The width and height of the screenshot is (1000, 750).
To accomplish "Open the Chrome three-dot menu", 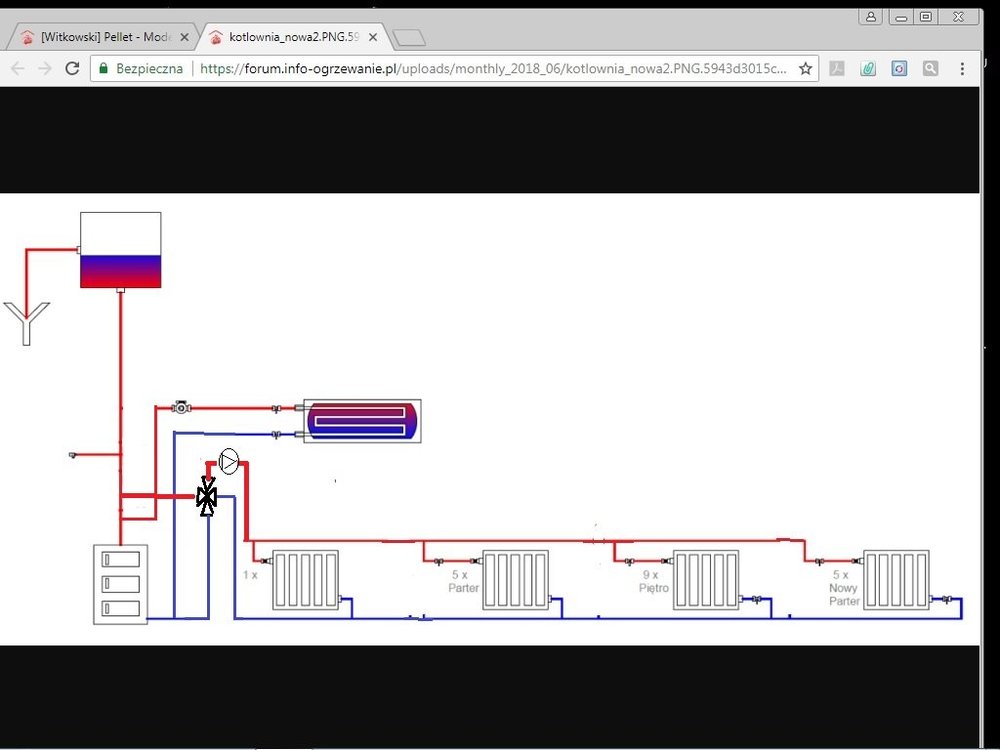I will (962, 69).
